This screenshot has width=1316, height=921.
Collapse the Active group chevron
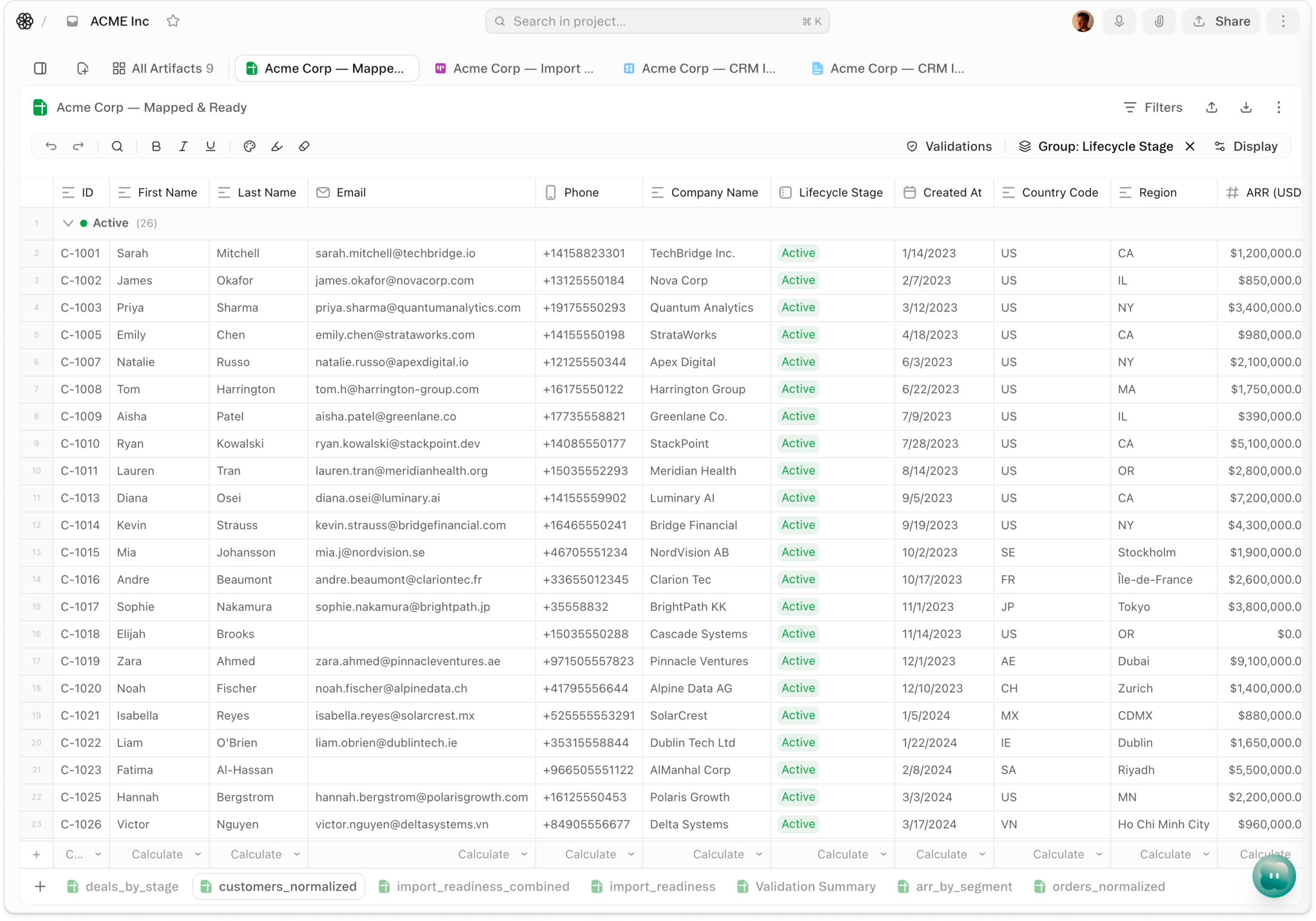68,223
